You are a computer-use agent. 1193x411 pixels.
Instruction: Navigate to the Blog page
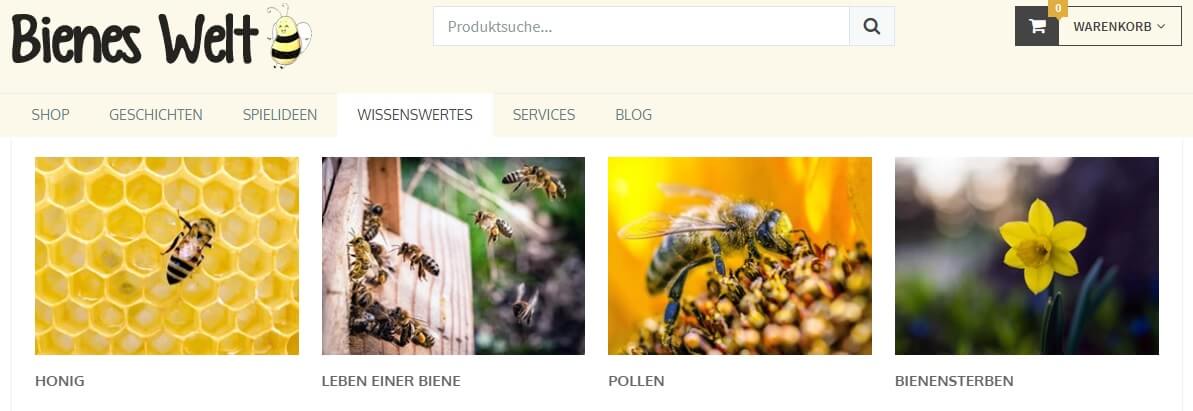click(634, 115)
